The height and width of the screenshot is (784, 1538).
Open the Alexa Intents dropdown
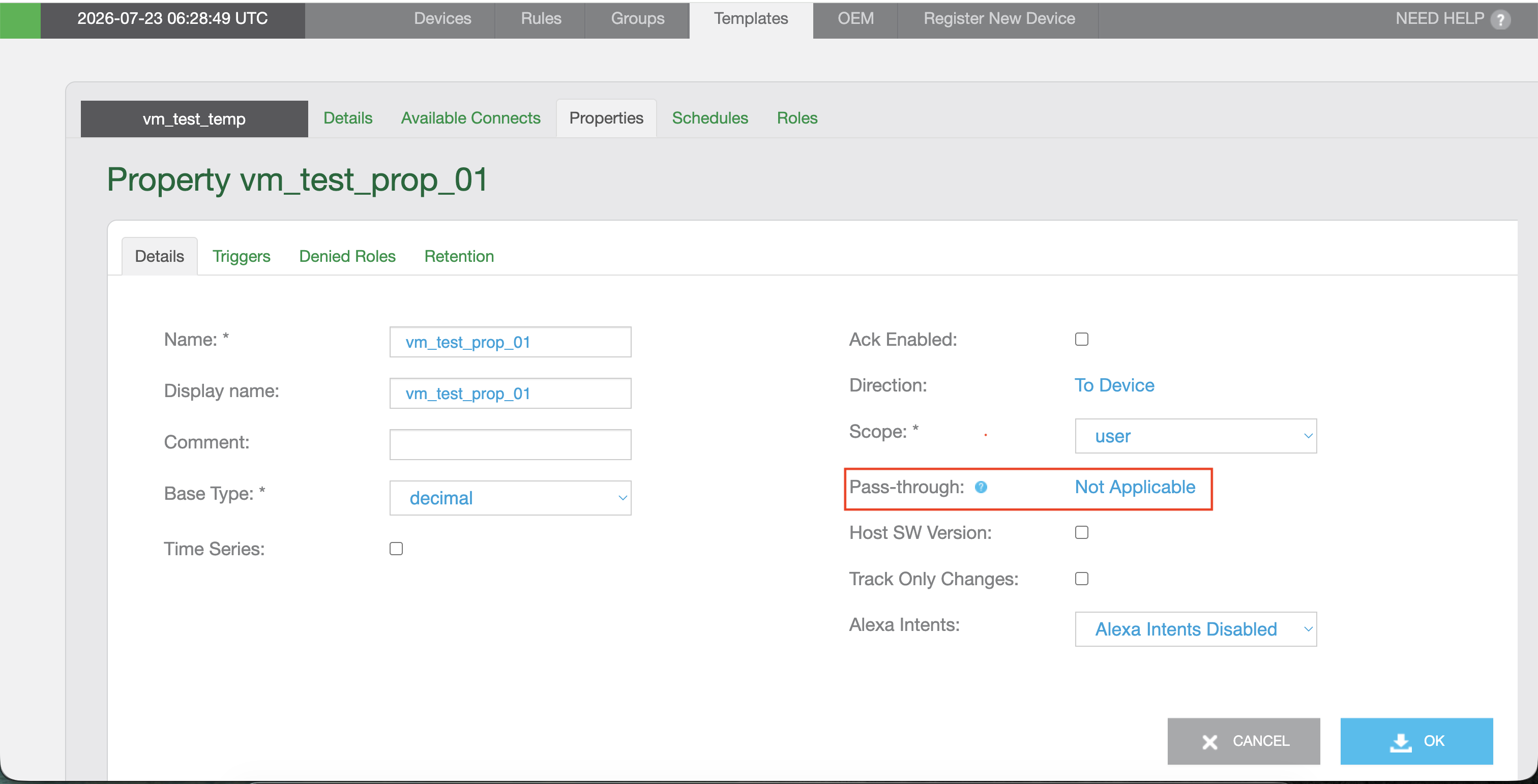(x=1196, y=629)
